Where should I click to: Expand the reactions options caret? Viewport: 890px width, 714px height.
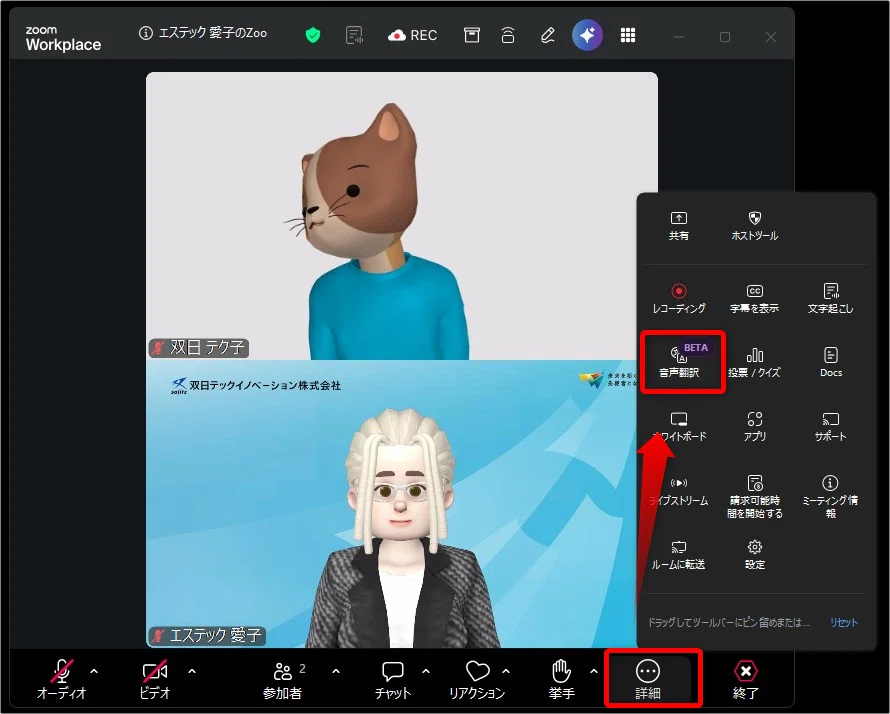click(x=506, y=671)
